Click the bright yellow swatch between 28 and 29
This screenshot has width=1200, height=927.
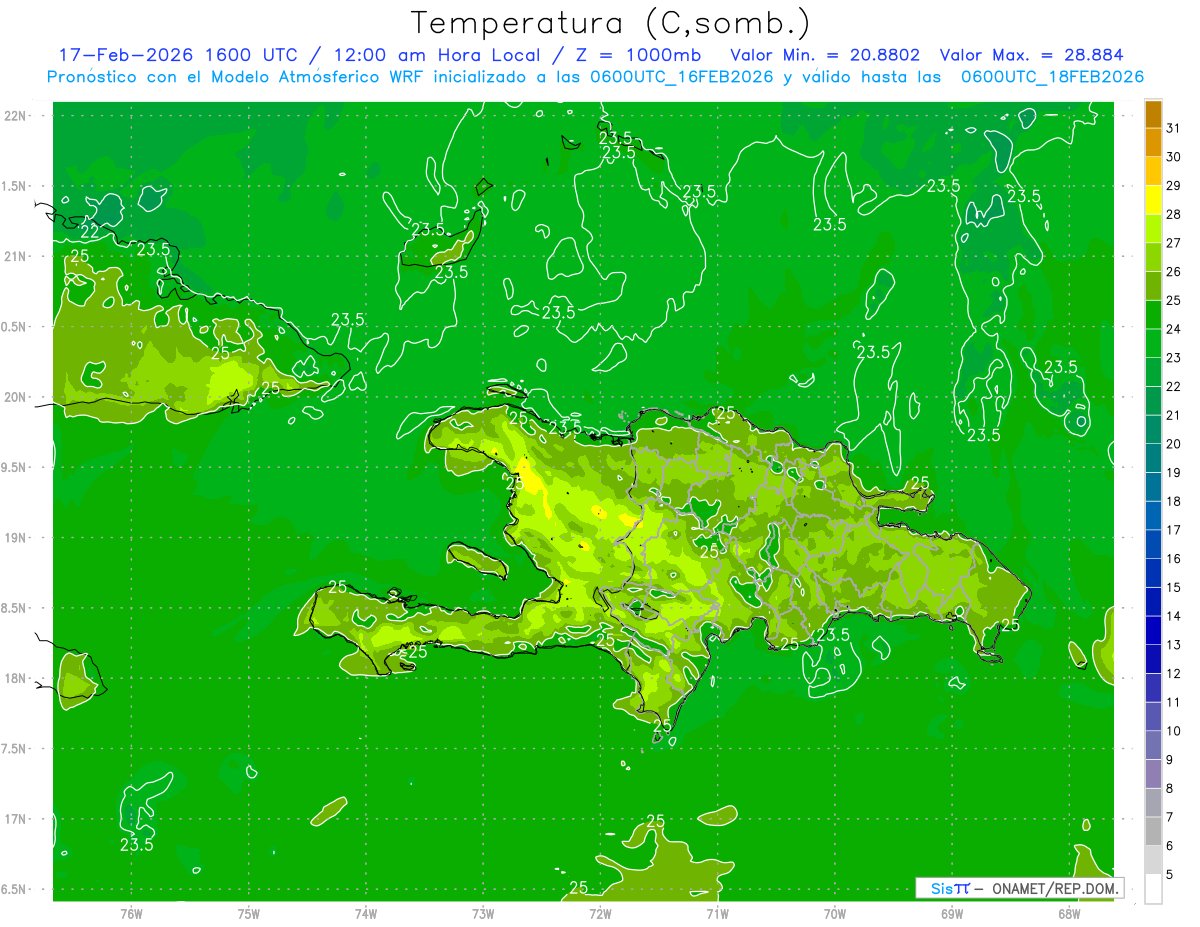(1153, 200)
